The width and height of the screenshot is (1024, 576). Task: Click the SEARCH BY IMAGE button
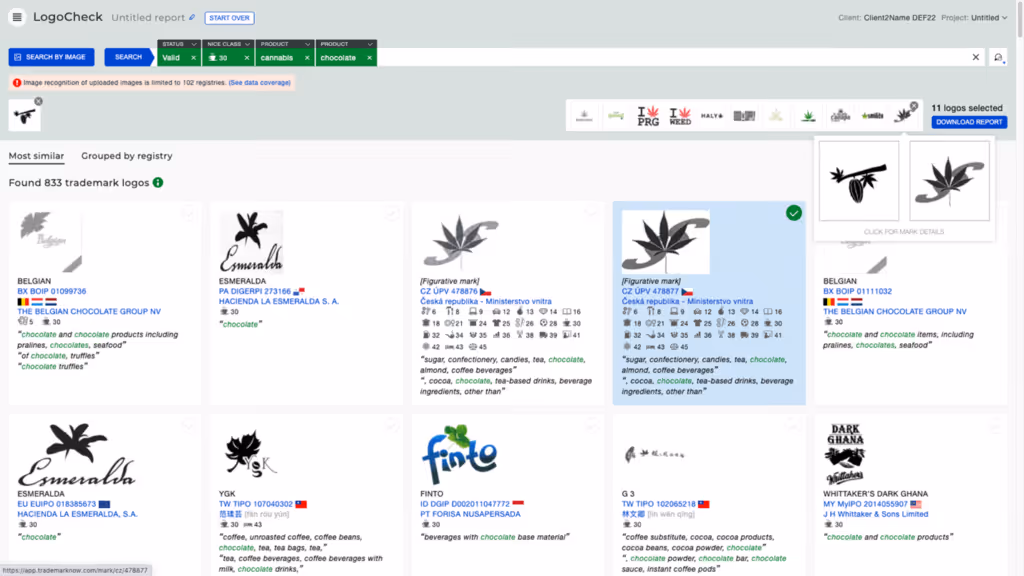pyautogui.click(x=51, y=57)
